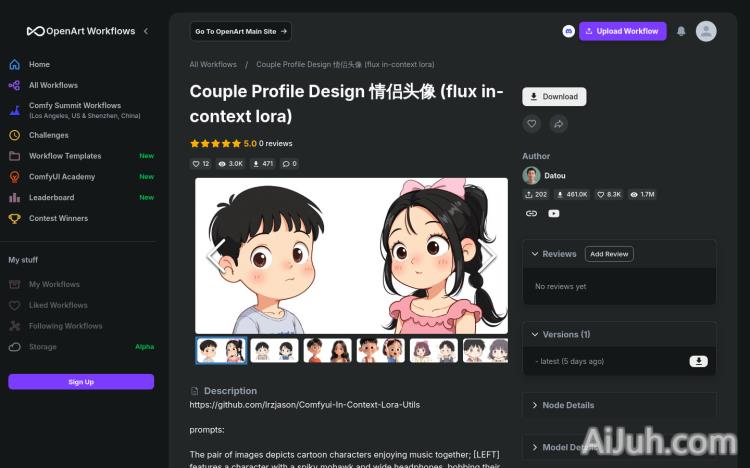Open notifications bell icon
This screenshot has width=750, height=468.
pyautogui.click(x=681, y=31)
